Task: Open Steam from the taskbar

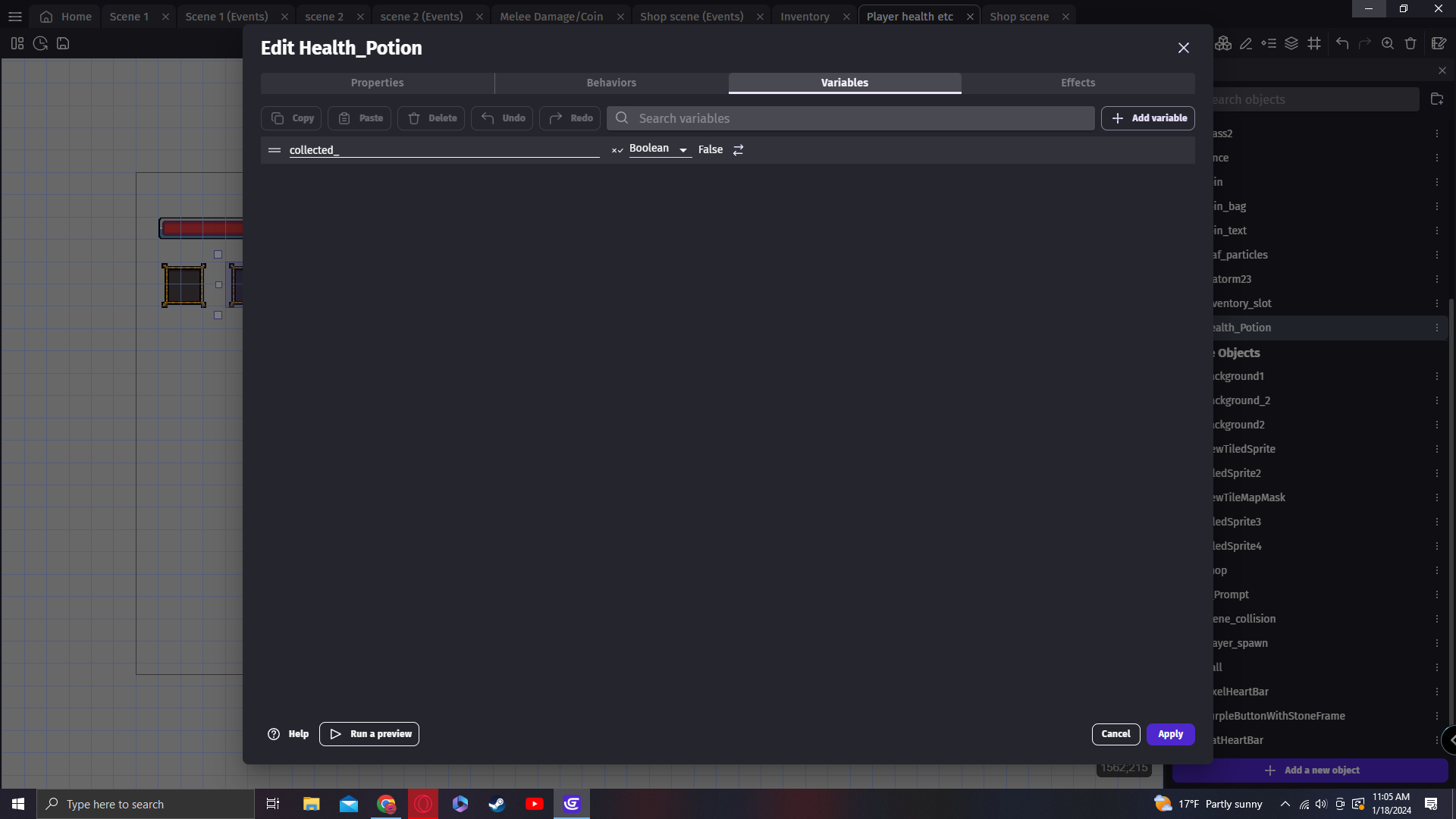Action: [x=497, y=804]
